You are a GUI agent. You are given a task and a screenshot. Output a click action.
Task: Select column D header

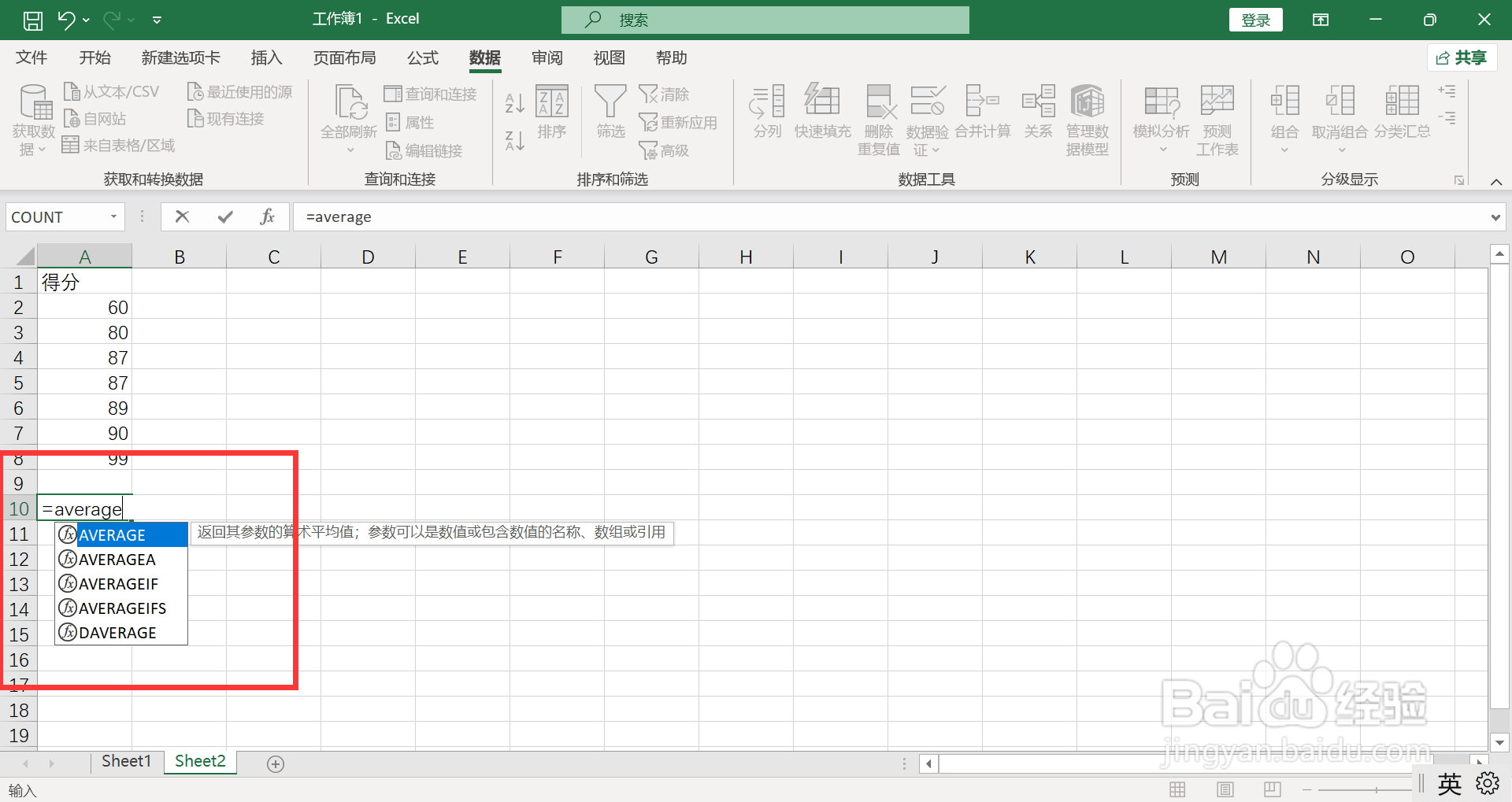pos(368,257)
